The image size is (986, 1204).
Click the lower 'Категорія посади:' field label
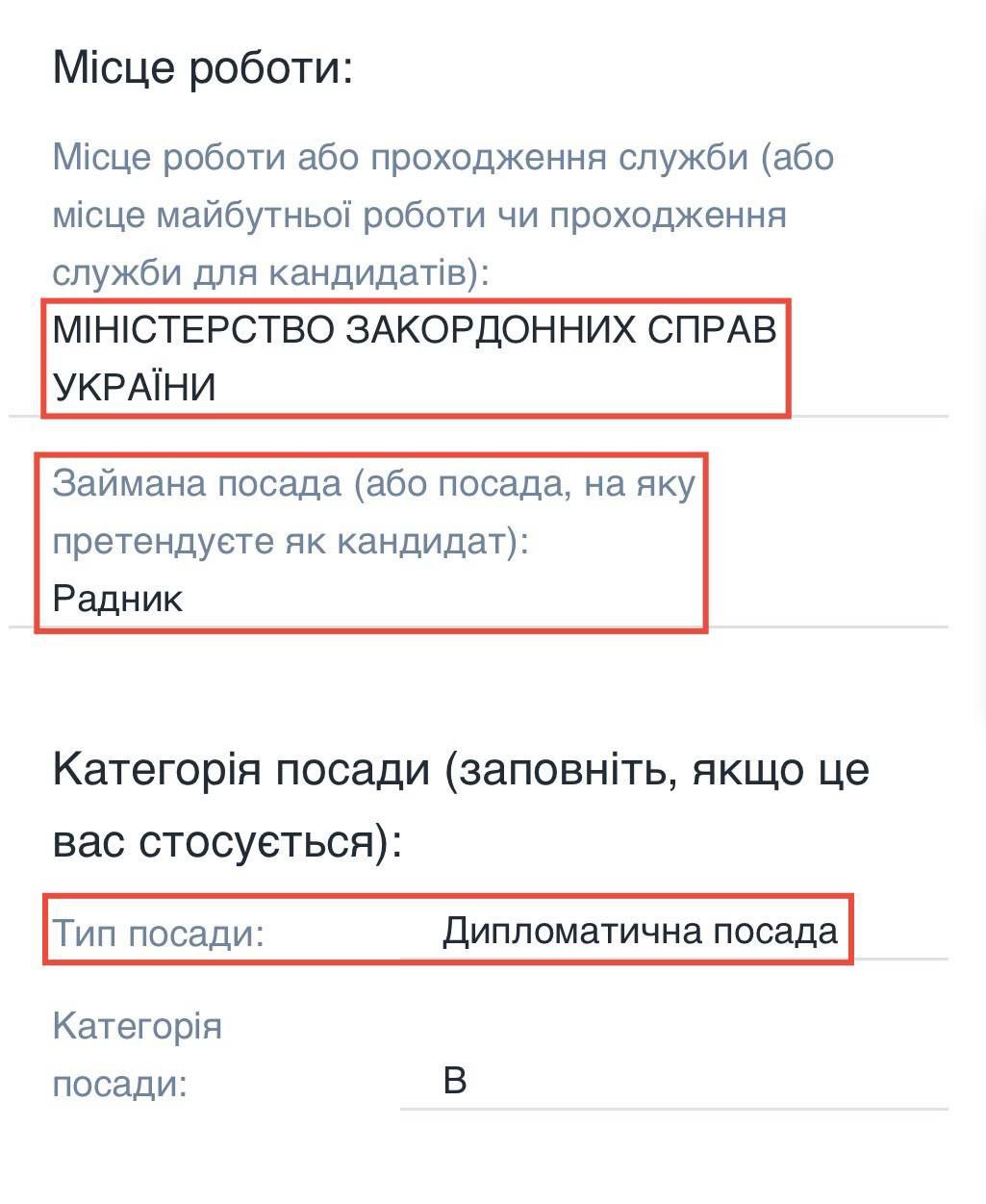137,1055
